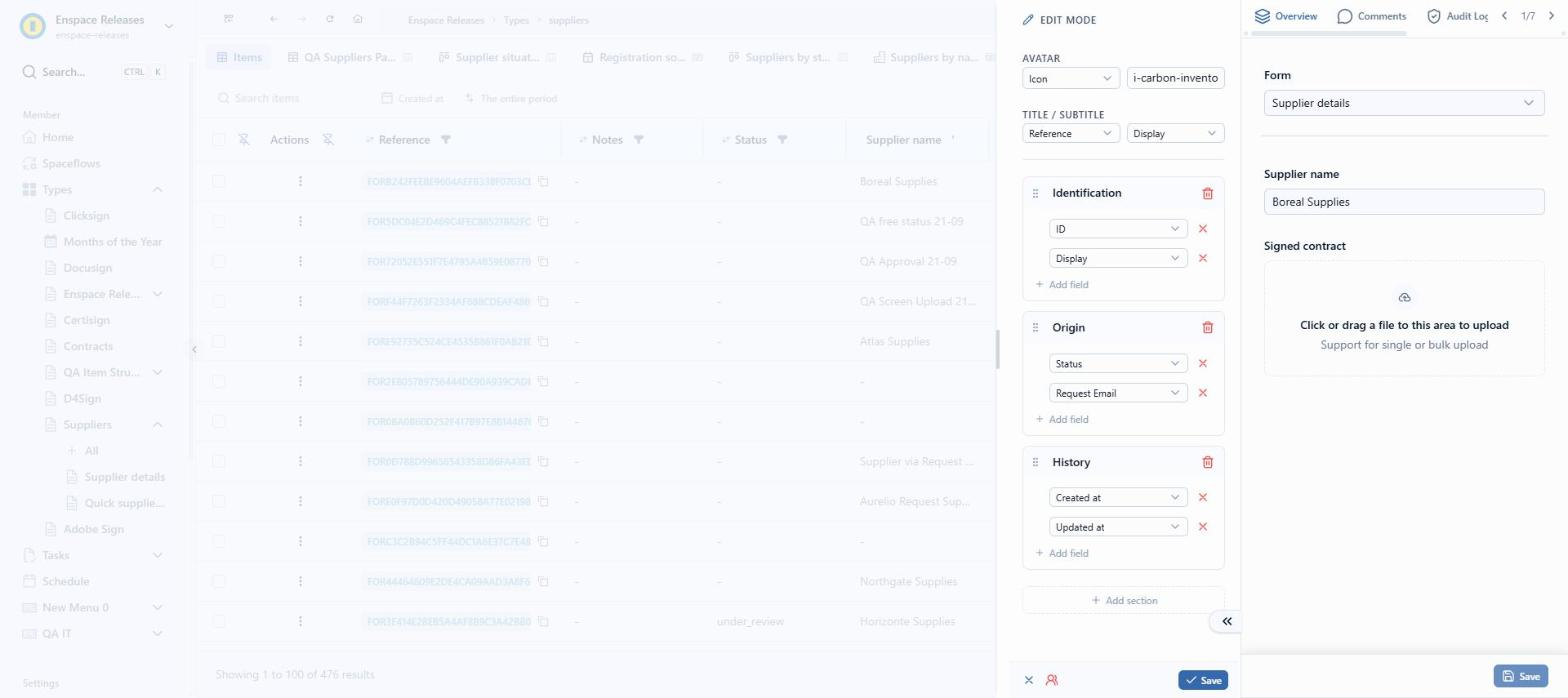The image size is (1568, 698).
Task: Switch to the Comments tab
Action: click(x=1372, y=16)
